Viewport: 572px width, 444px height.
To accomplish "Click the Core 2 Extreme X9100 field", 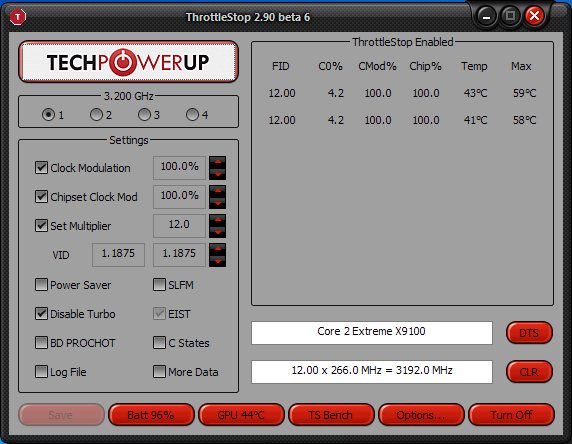I will click(x=372, y=333).
